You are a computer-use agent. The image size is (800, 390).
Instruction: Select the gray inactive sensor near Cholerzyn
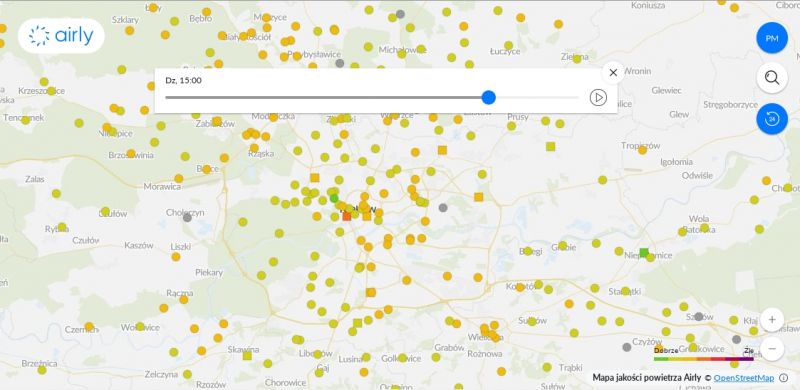tap(187, 217)
